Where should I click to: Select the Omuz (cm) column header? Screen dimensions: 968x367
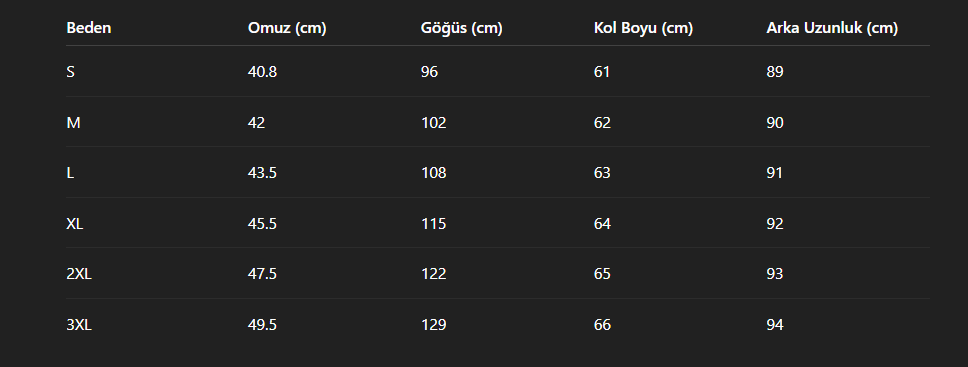(287, 28)
